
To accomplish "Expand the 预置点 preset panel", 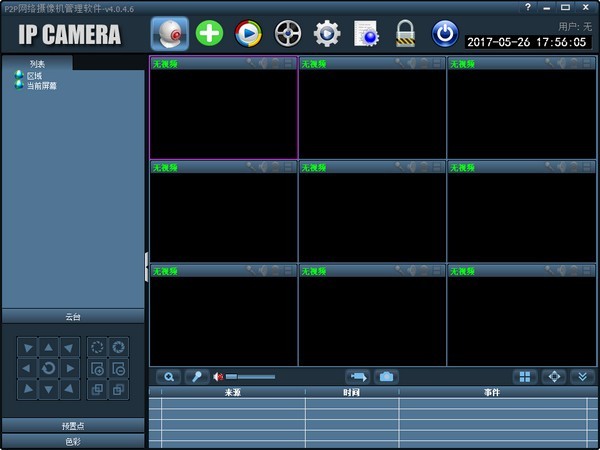I will [73, 425].
